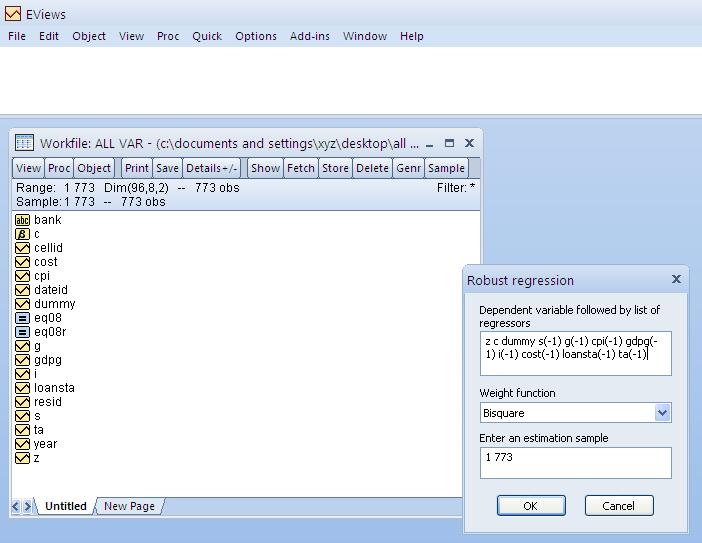Click the Store toolbar button
Image resolution: width=702 pixels, height=543 pixels.
(x=335, y=168)
